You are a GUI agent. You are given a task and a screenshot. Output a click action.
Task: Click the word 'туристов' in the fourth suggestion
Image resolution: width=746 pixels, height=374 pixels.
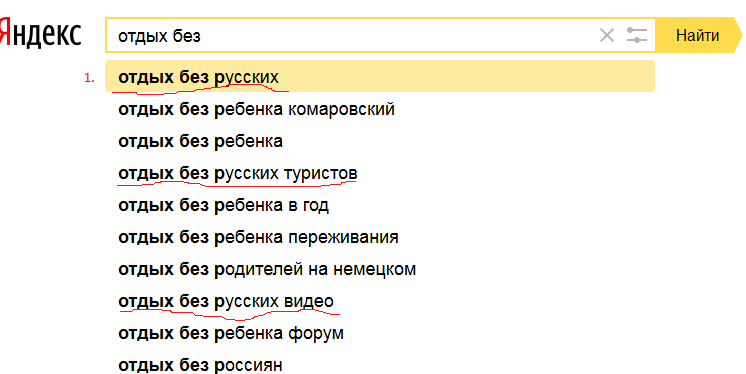click(x=321, y=173)
